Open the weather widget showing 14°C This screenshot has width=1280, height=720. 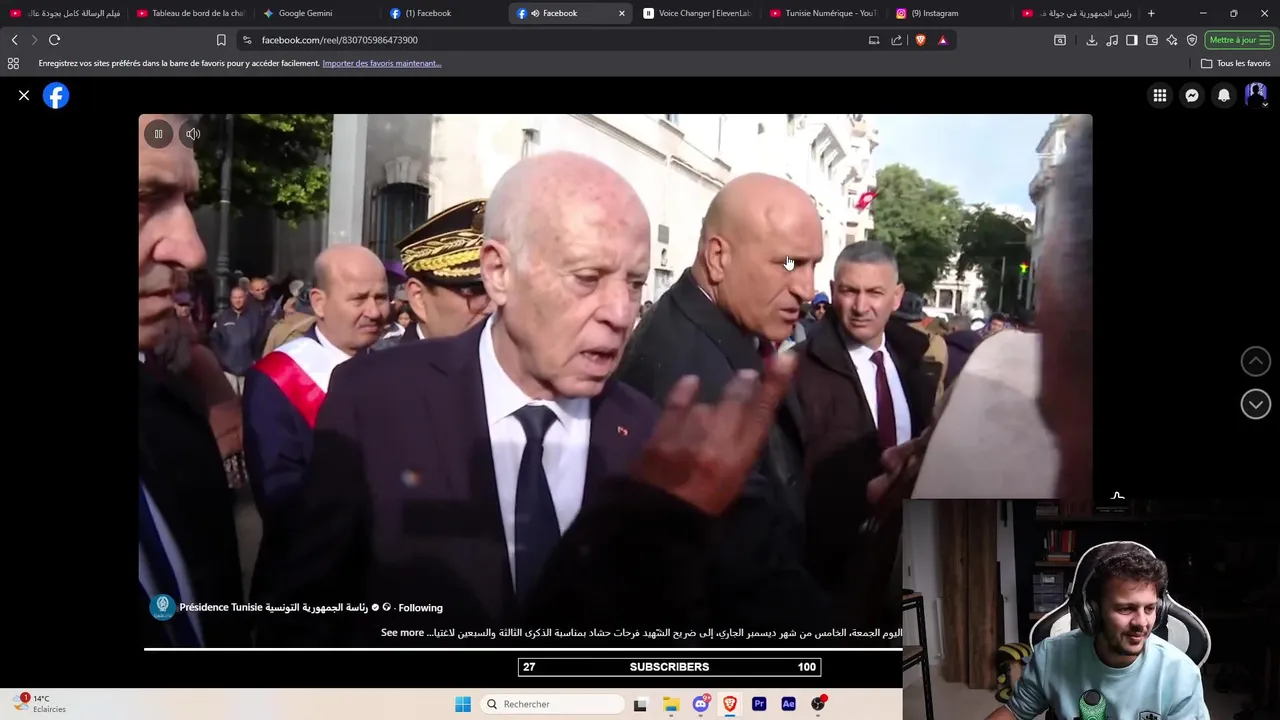tap(40, 703)
